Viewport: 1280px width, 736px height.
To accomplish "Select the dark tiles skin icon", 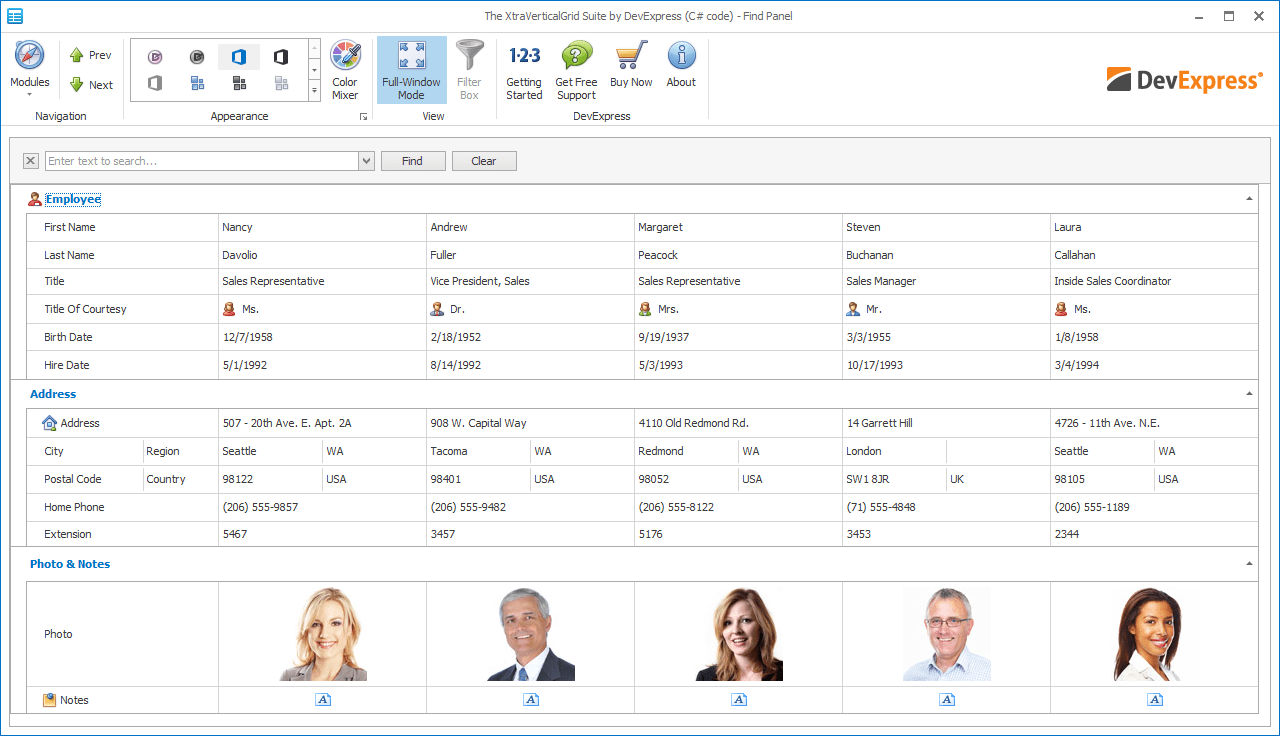I will click(x=239, y=83).
